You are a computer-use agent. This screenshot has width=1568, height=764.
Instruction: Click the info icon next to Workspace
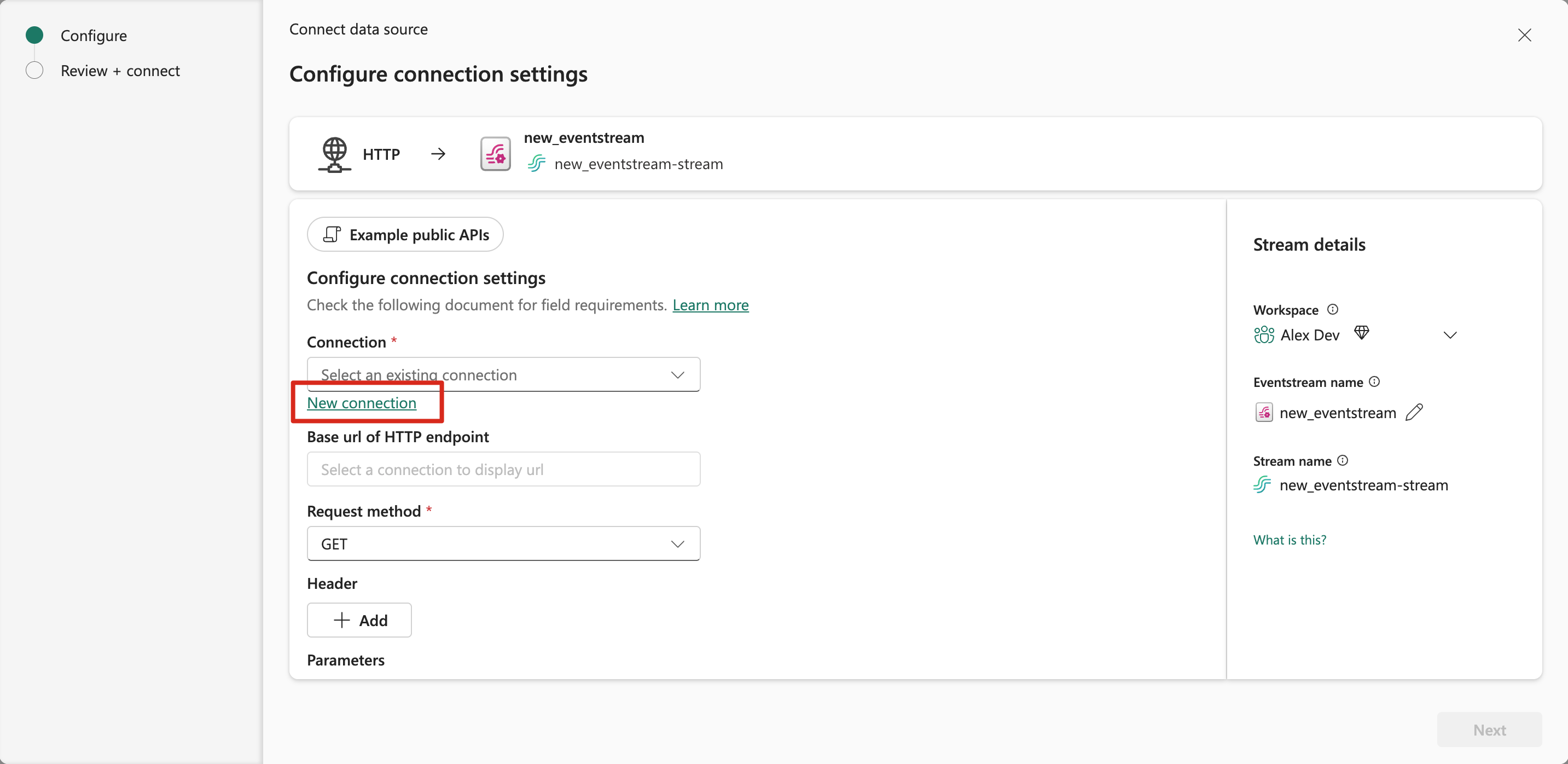pos(1332,309)
